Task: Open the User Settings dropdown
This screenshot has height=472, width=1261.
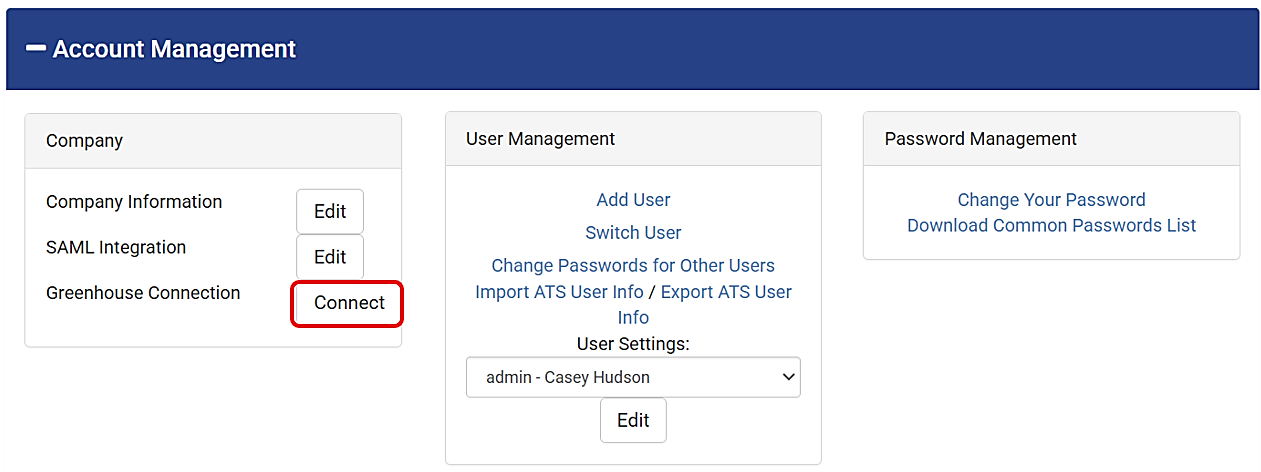Action: click(633, 377)
